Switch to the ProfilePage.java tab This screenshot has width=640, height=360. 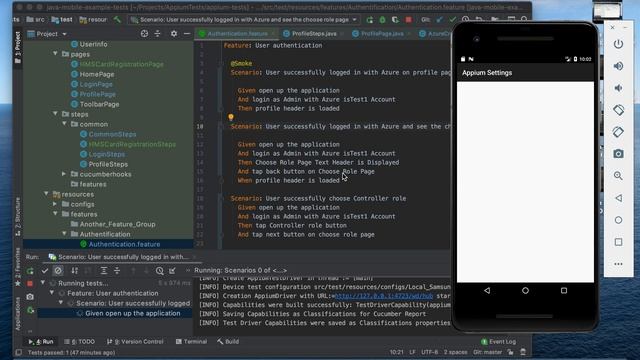382,34
